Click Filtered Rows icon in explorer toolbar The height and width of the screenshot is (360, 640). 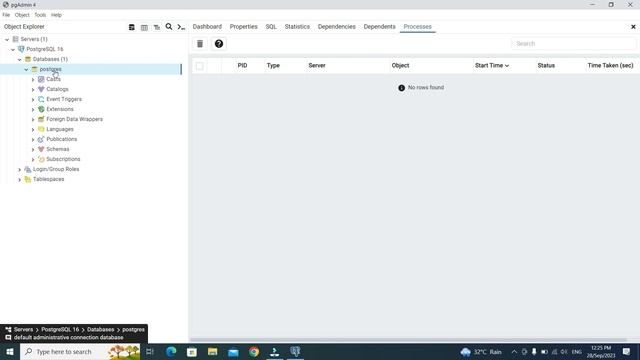[157, 27]
